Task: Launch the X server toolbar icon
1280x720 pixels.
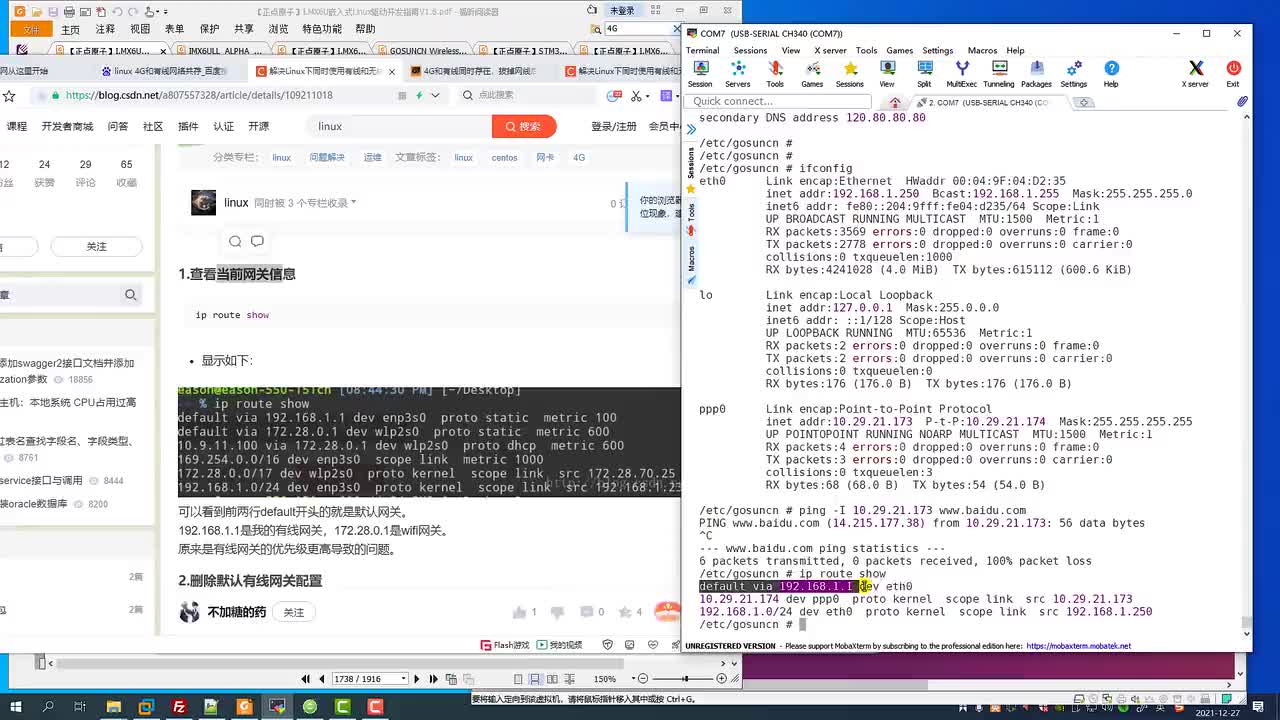Action: 1196,73
